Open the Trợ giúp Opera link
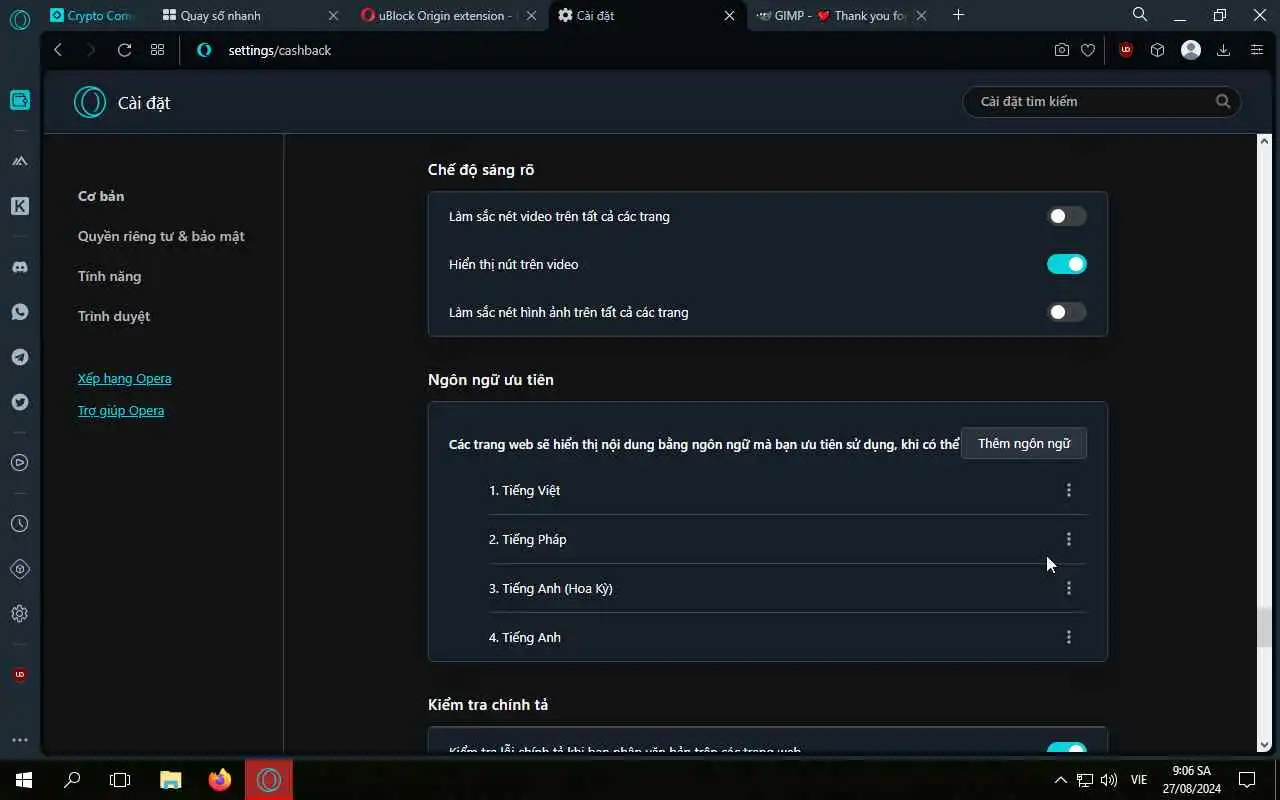 [121, 410]
